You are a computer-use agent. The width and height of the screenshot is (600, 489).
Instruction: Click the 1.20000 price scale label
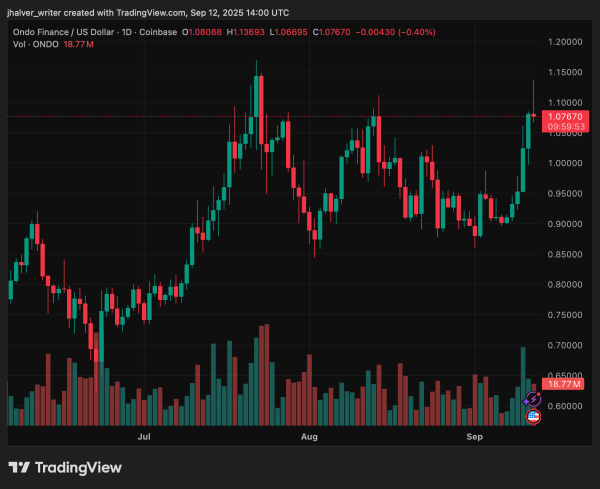pyautogui.click(x=567, y=42)
